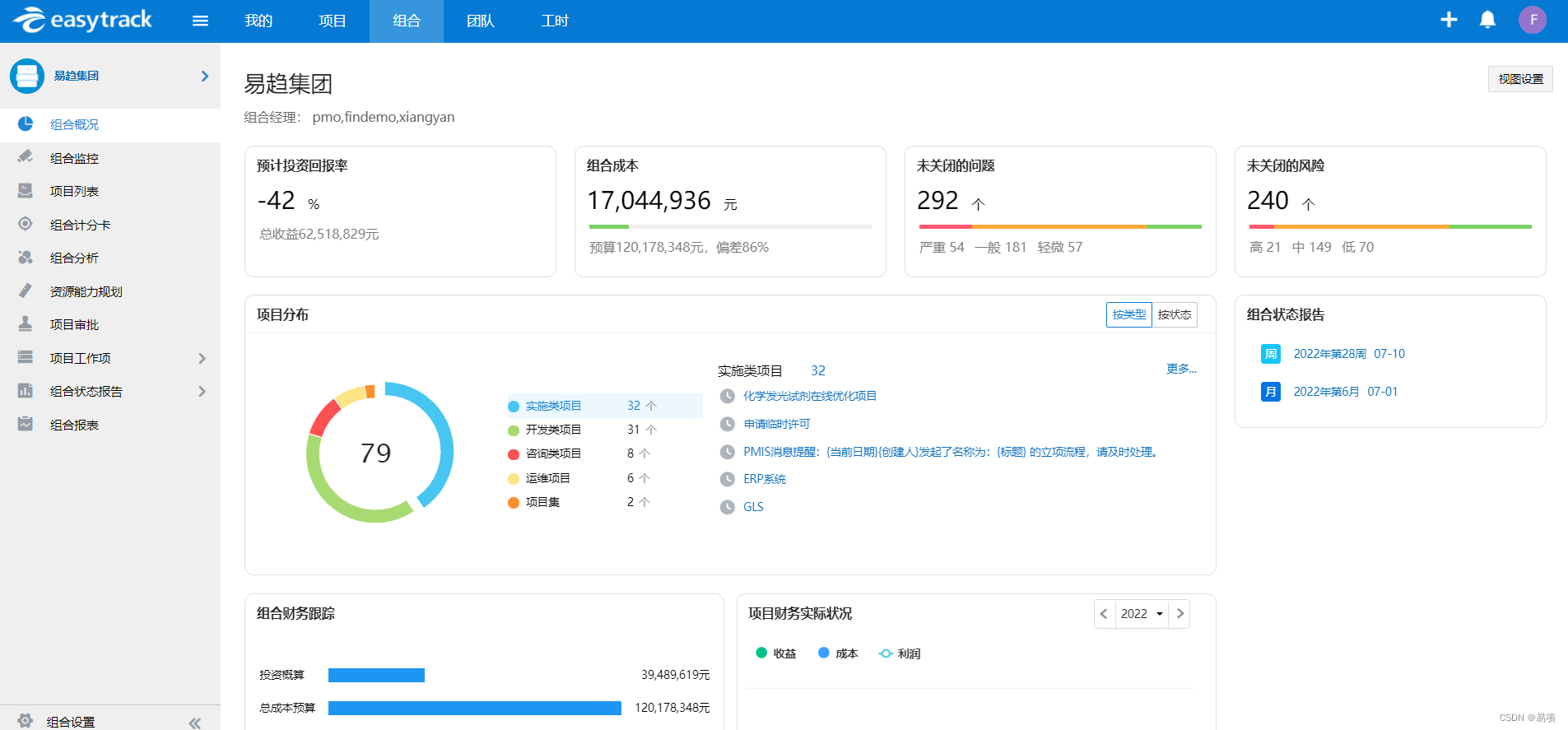Toggle 成本 legend in finance chart
The height and width of the screenshot is (730, 1568).
tap(838, 653)
